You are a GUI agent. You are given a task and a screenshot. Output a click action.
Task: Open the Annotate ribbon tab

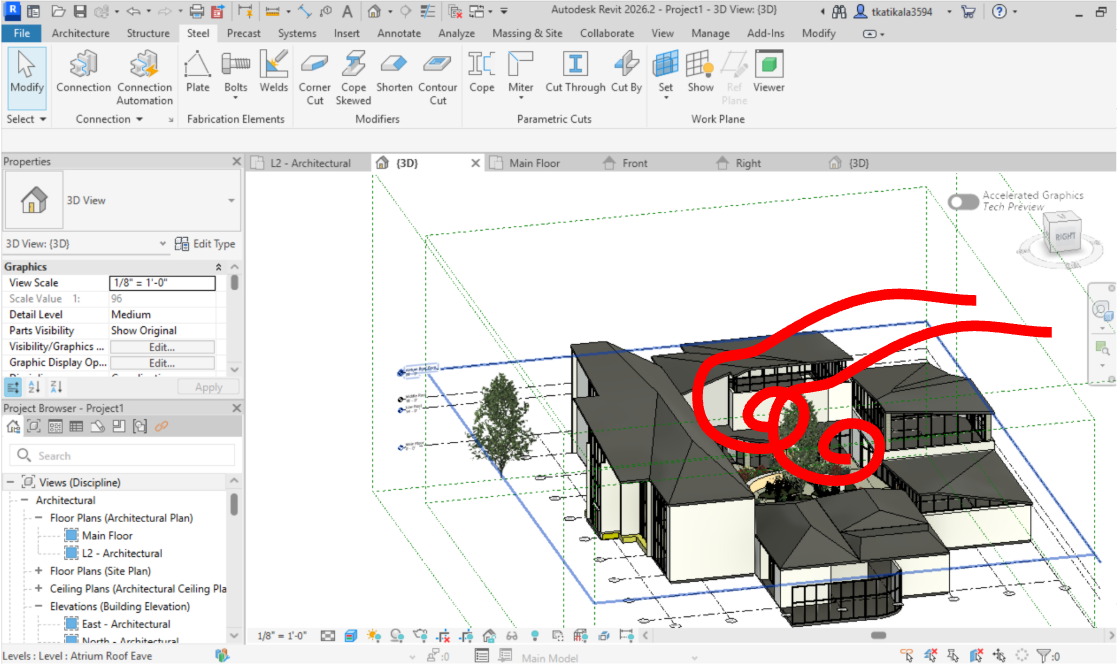pyautogui.click(x=398, y=33)
